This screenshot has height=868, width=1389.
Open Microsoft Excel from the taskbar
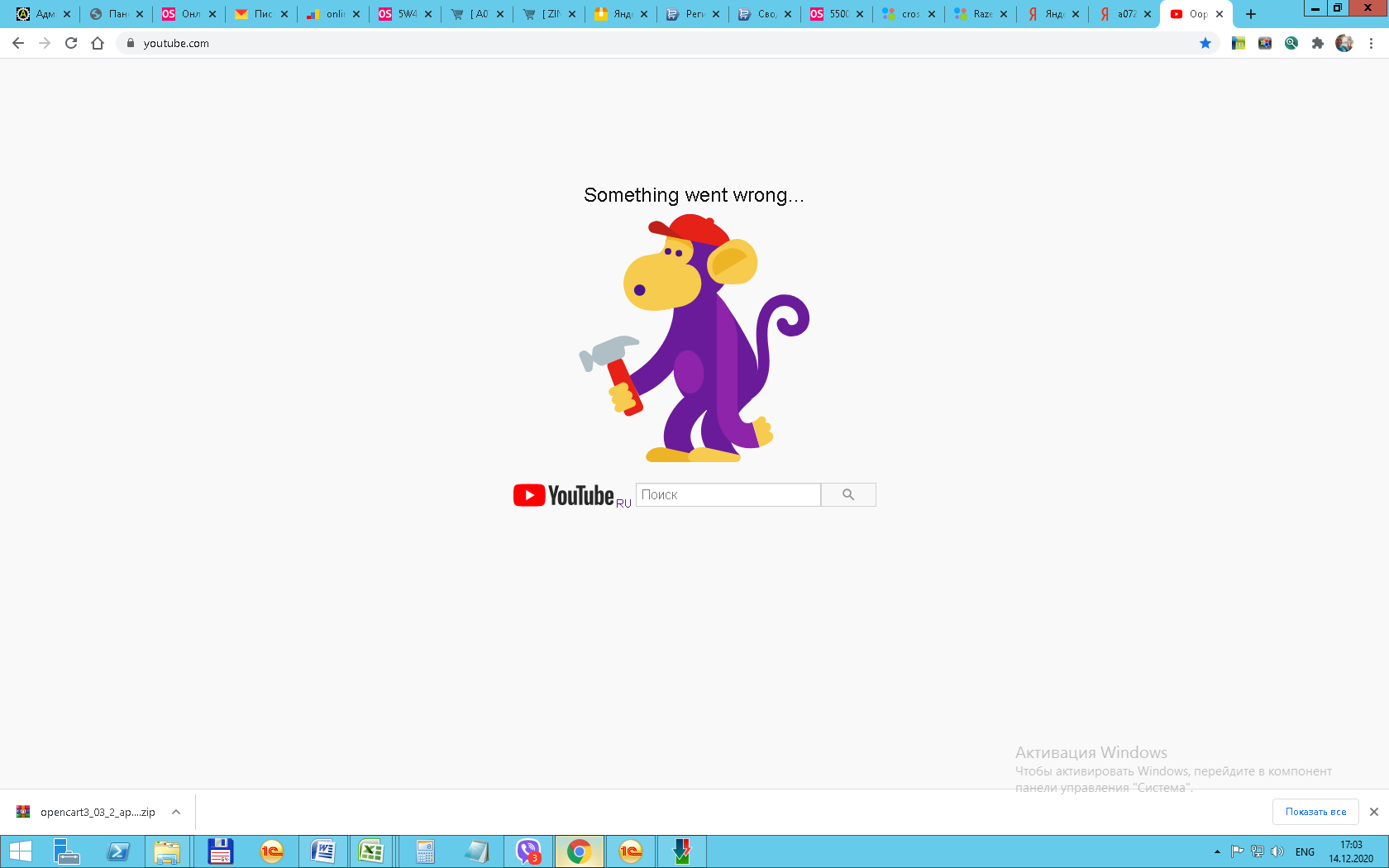coord(371,851)
